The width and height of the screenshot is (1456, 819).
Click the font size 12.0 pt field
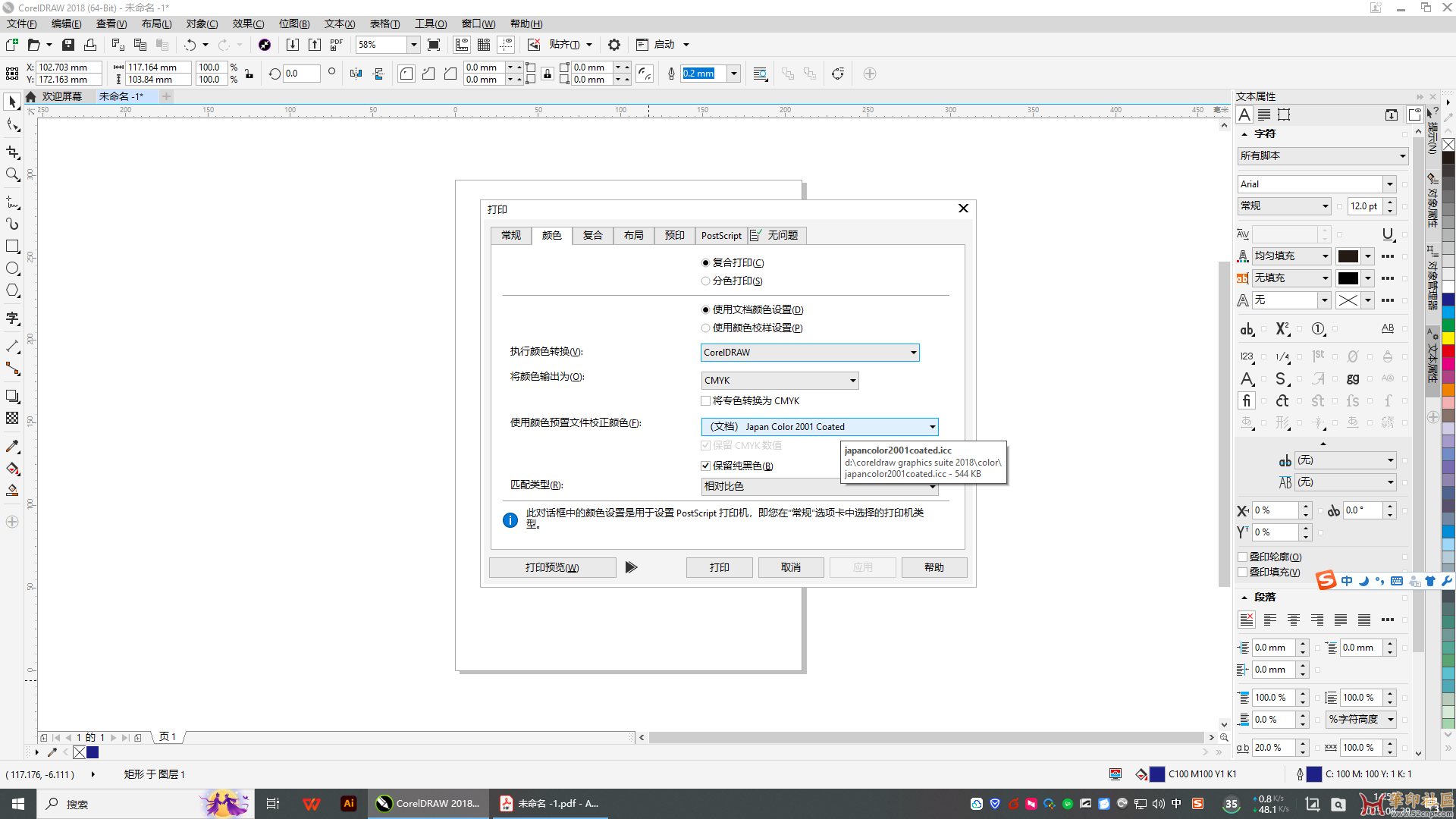pos(1366,206)
